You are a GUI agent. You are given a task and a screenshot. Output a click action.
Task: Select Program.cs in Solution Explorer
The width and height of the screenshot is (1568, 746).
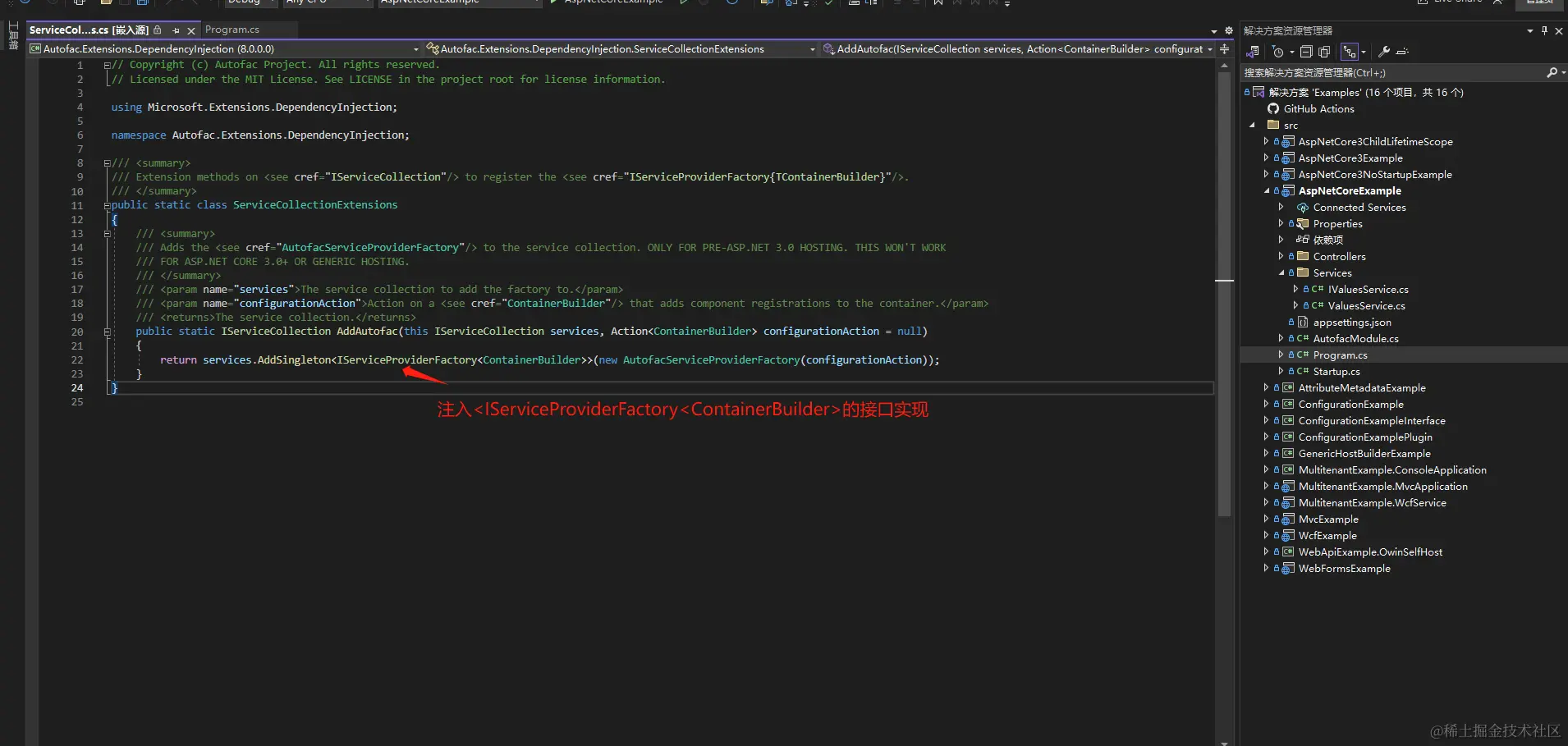(1340, 355)
